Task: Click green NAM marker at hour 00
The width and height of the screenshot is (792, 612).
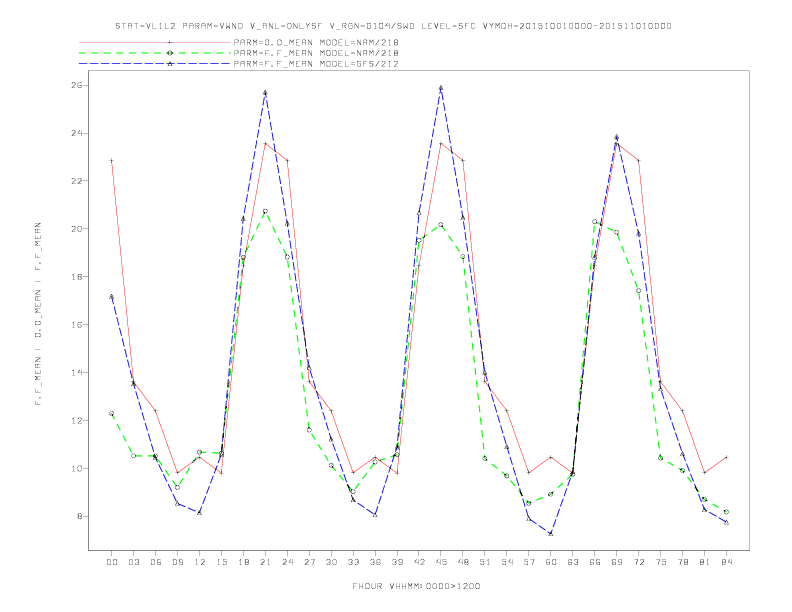Action: (x=112, y=414)
